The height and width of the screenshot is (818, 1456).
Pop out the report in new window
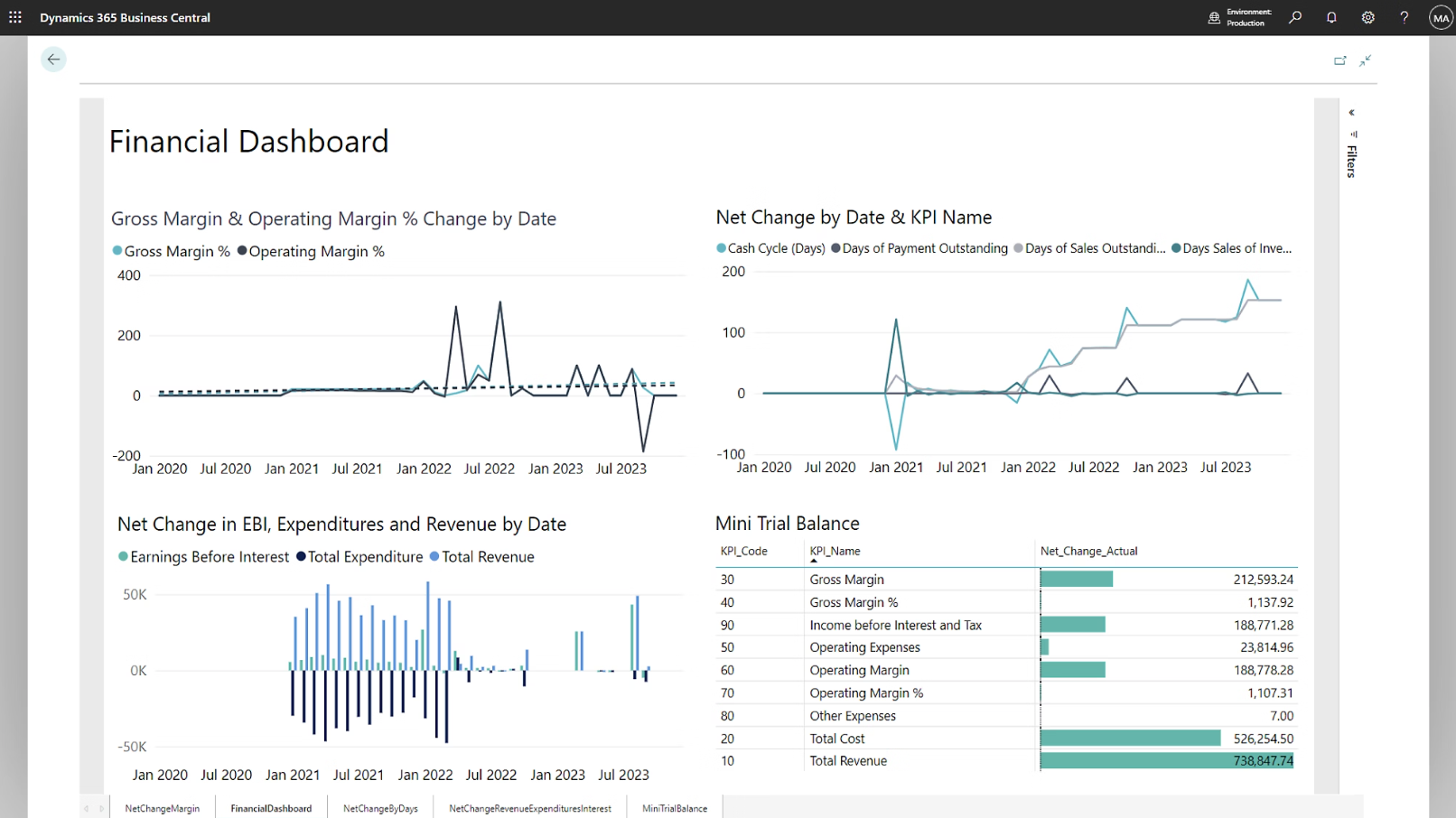tap(1341, 60)
